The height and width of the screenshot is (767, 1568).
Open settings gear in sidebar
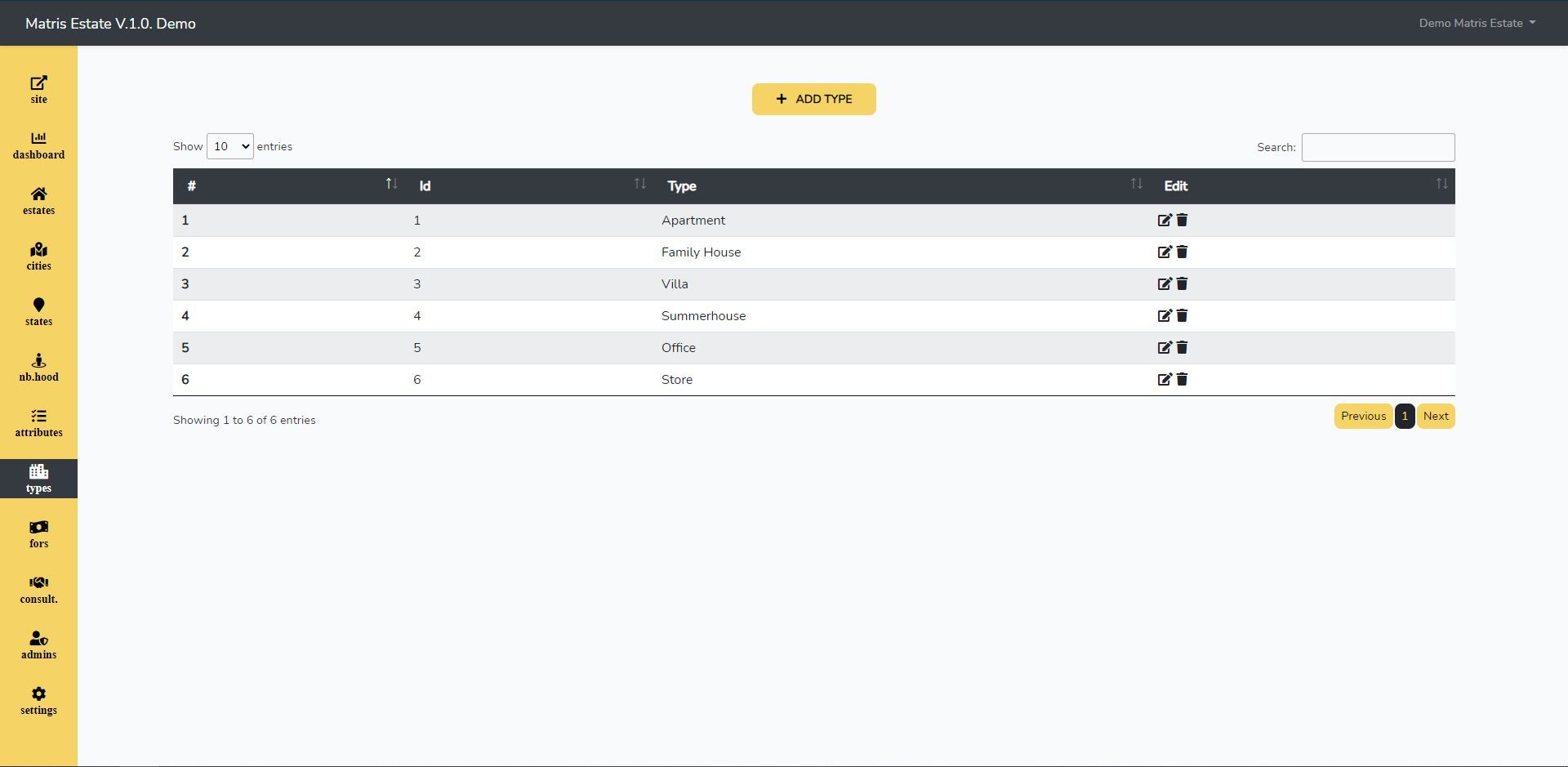38,701
